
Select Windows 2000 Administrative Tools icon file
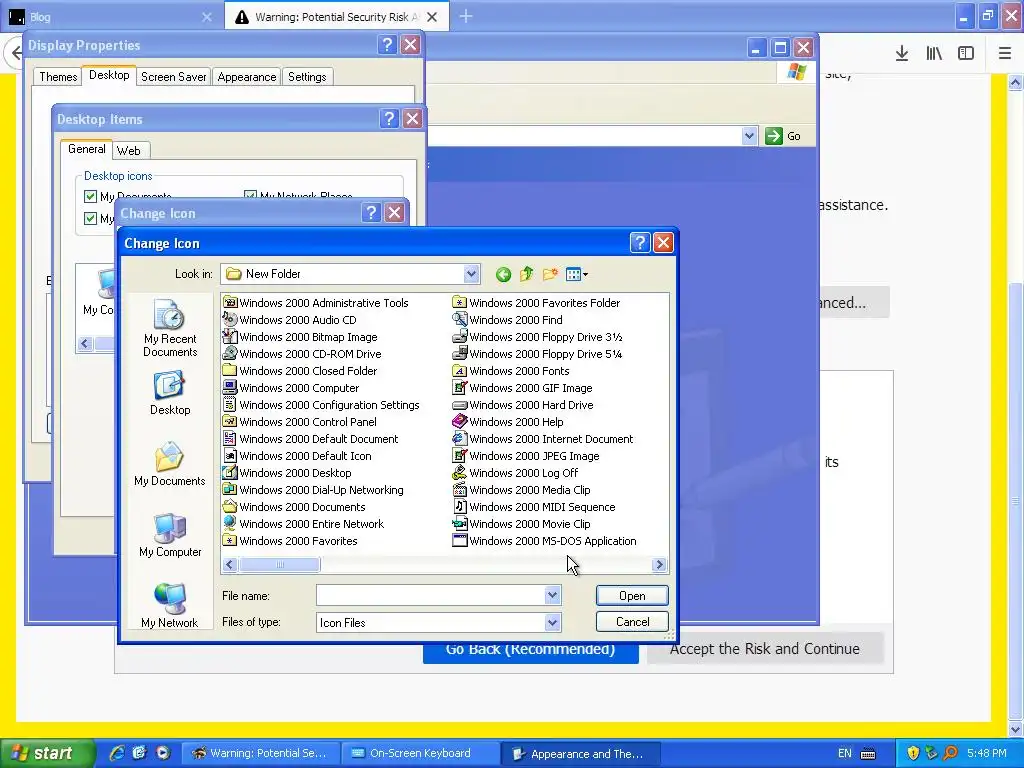[x=316, y=302]
